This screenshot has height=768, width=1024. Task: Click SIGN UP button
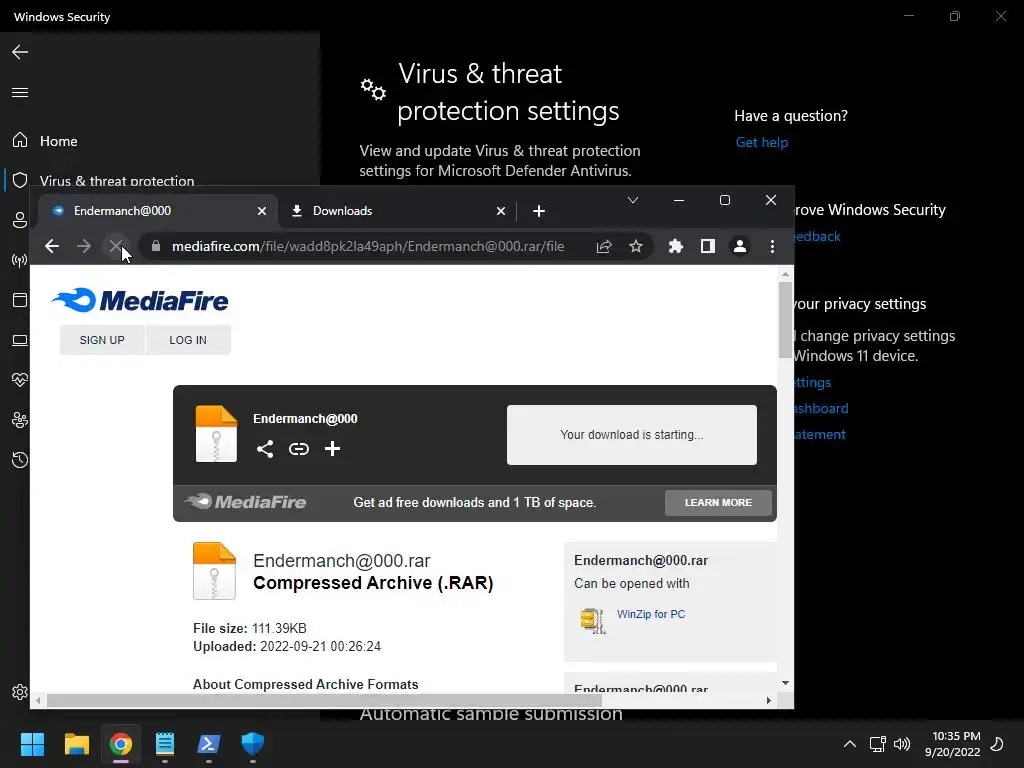click(x=102, y=340)
